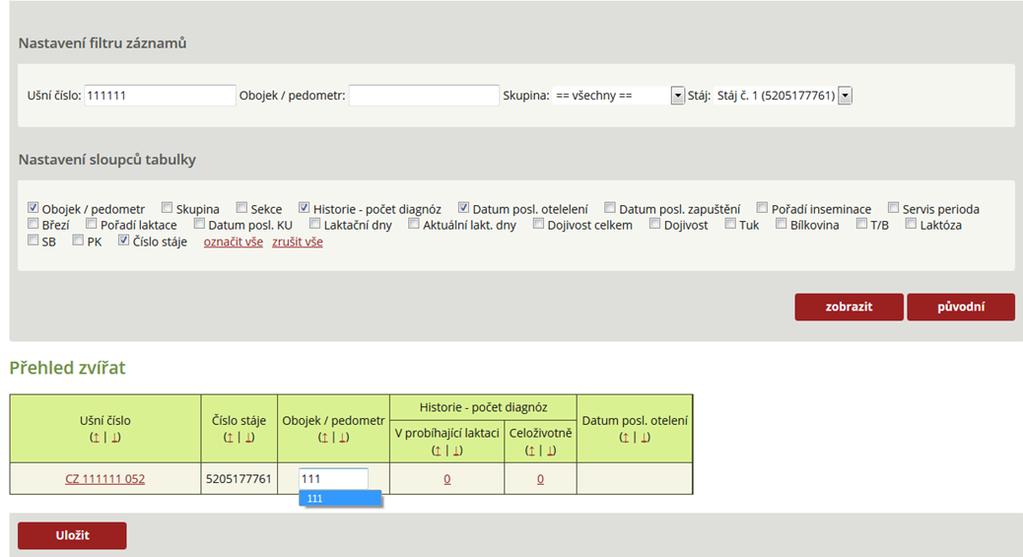Check the Bílkovina checkbox
The width and height of the screenshot is (1023, 557).
[x=781, y=224]
